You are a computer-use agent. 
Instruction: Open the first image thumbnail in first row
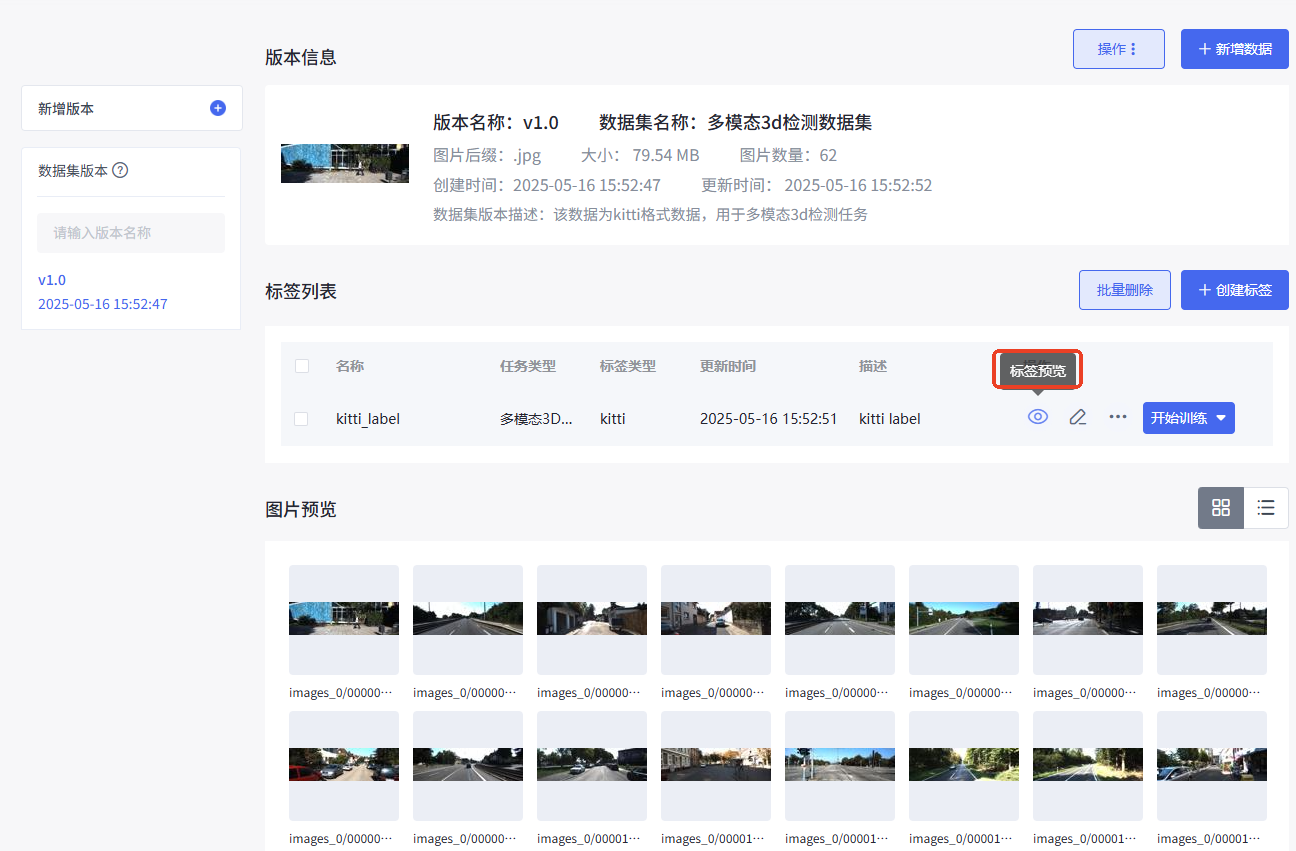[x=344, y=620]
